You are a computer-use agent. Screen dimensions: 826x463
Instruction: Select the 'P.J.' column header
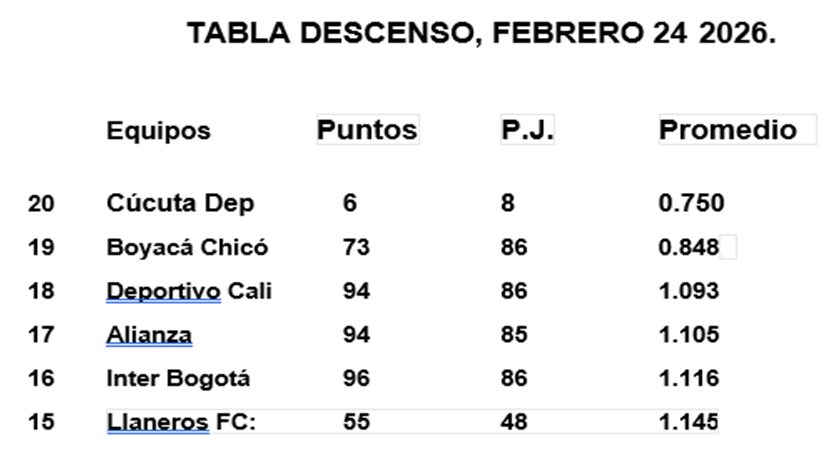click(x=527, y=130)
